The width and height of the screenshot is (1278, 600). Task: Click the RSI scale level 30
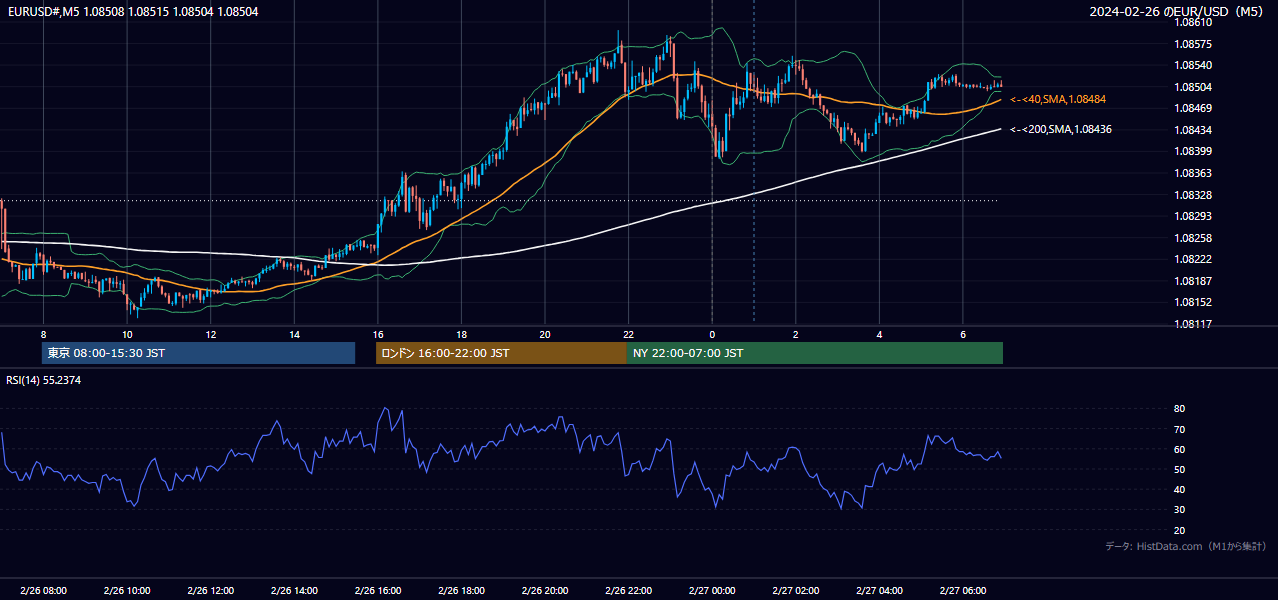point(1179,510)
